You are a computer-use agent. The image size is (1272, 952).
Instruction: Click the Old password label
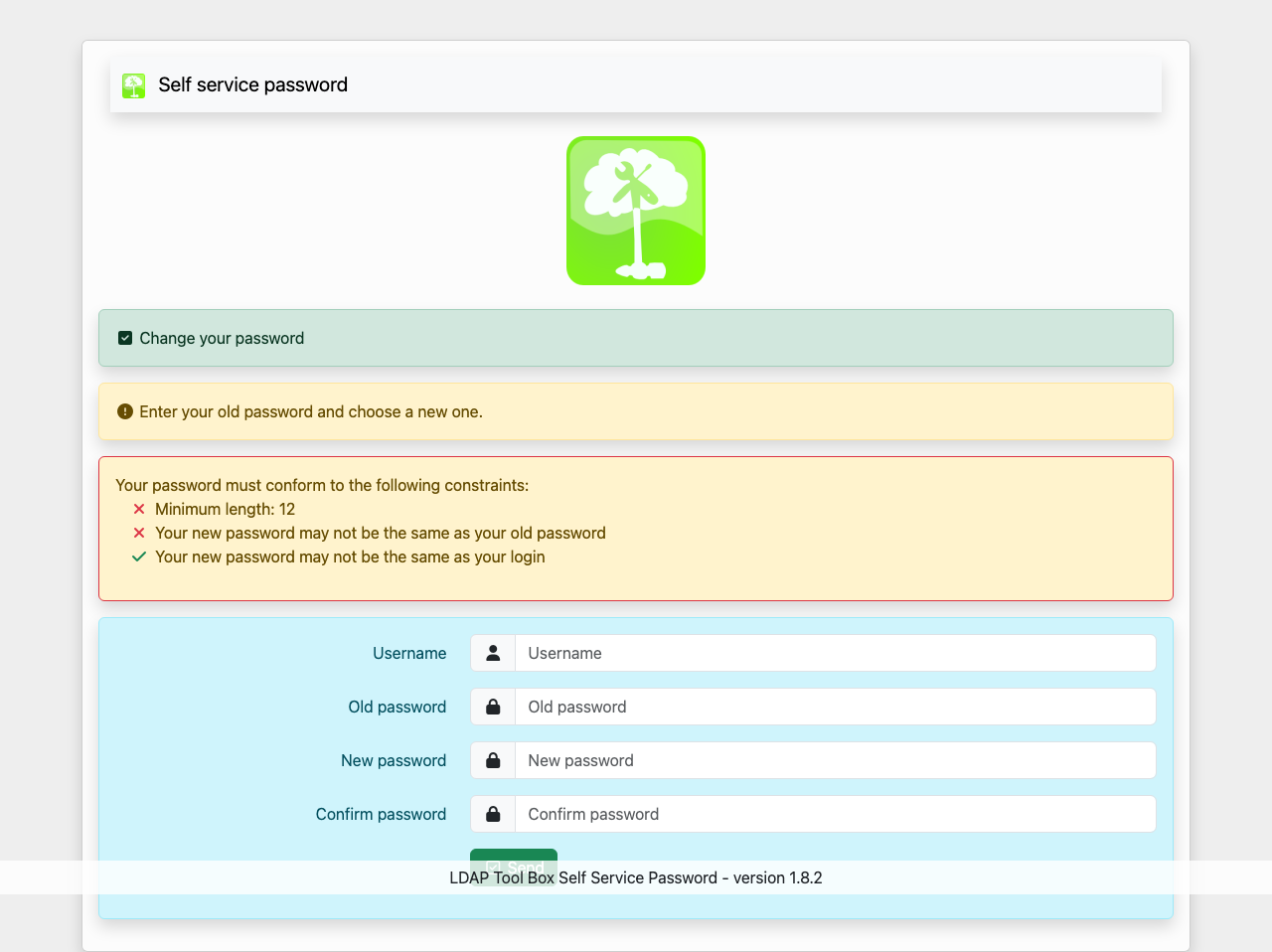[x=397, y=707]
